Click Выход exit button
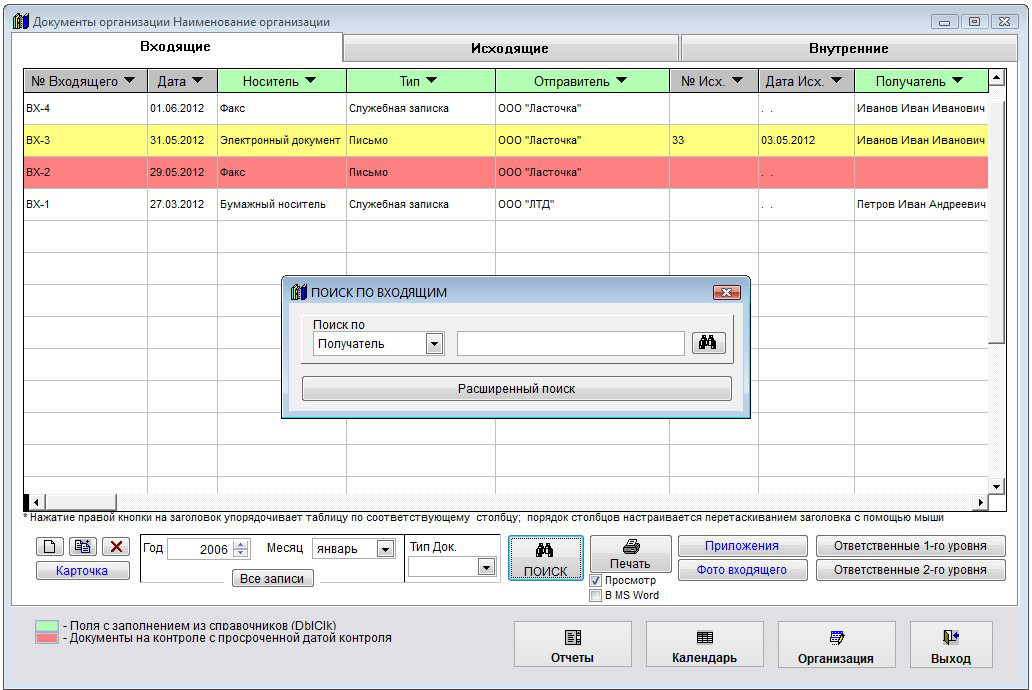1032x690 pixels. (951, 645)
